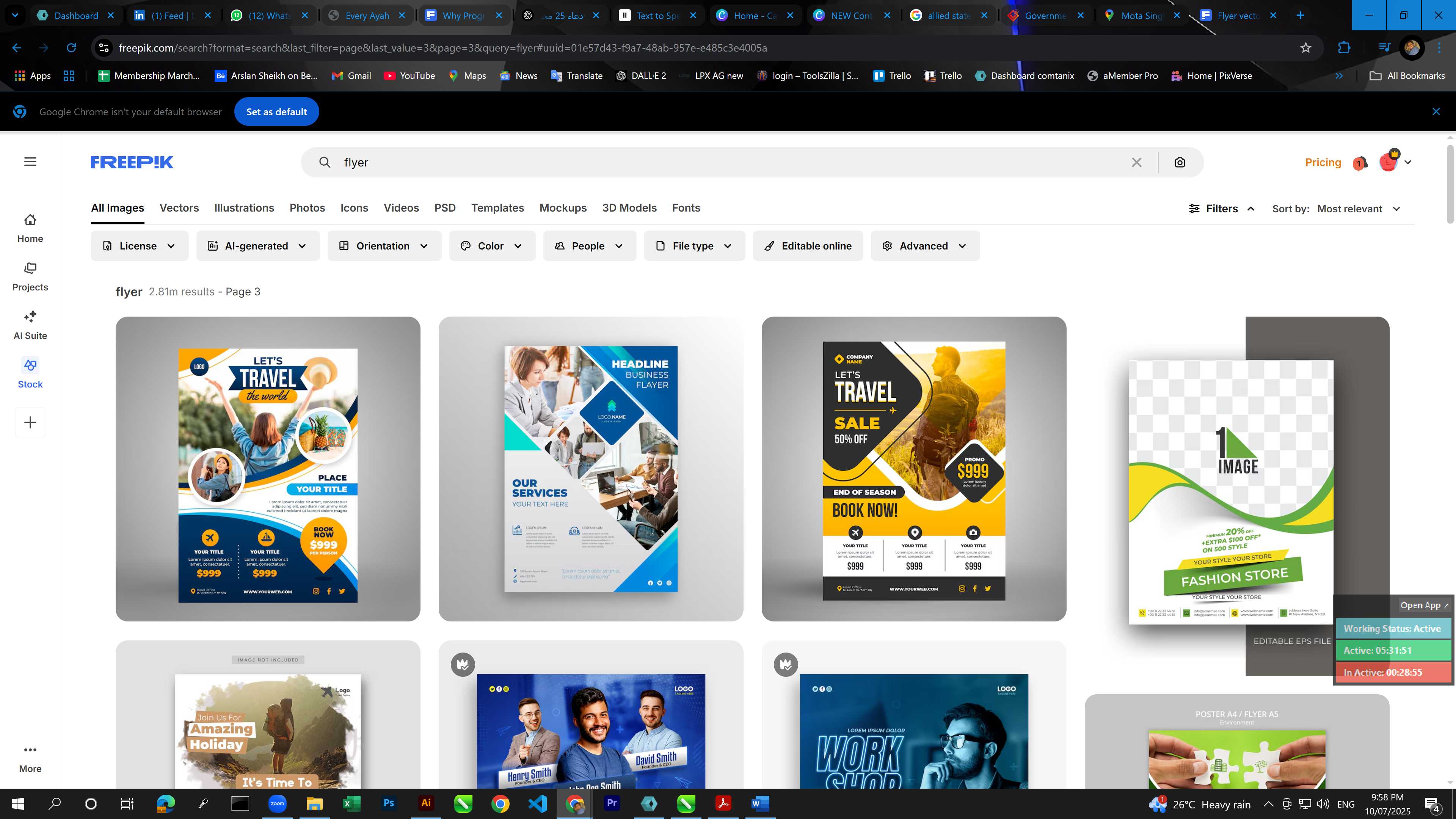Expand the License filter dropdown
1456x819 pixels.
(x=140, y=246)
